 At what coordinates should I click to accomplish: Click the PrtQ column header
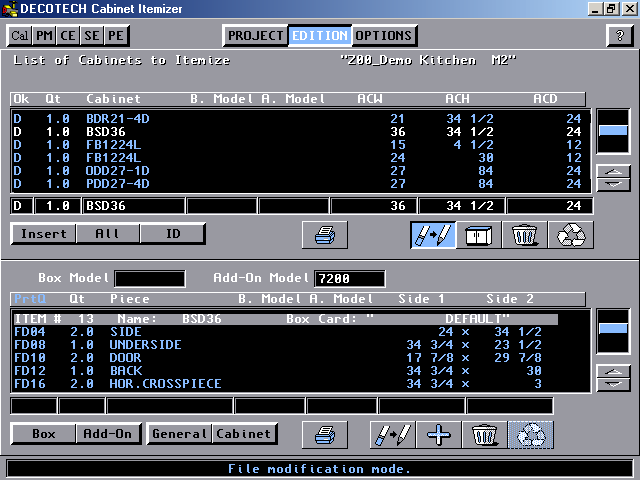coord(30,299)
